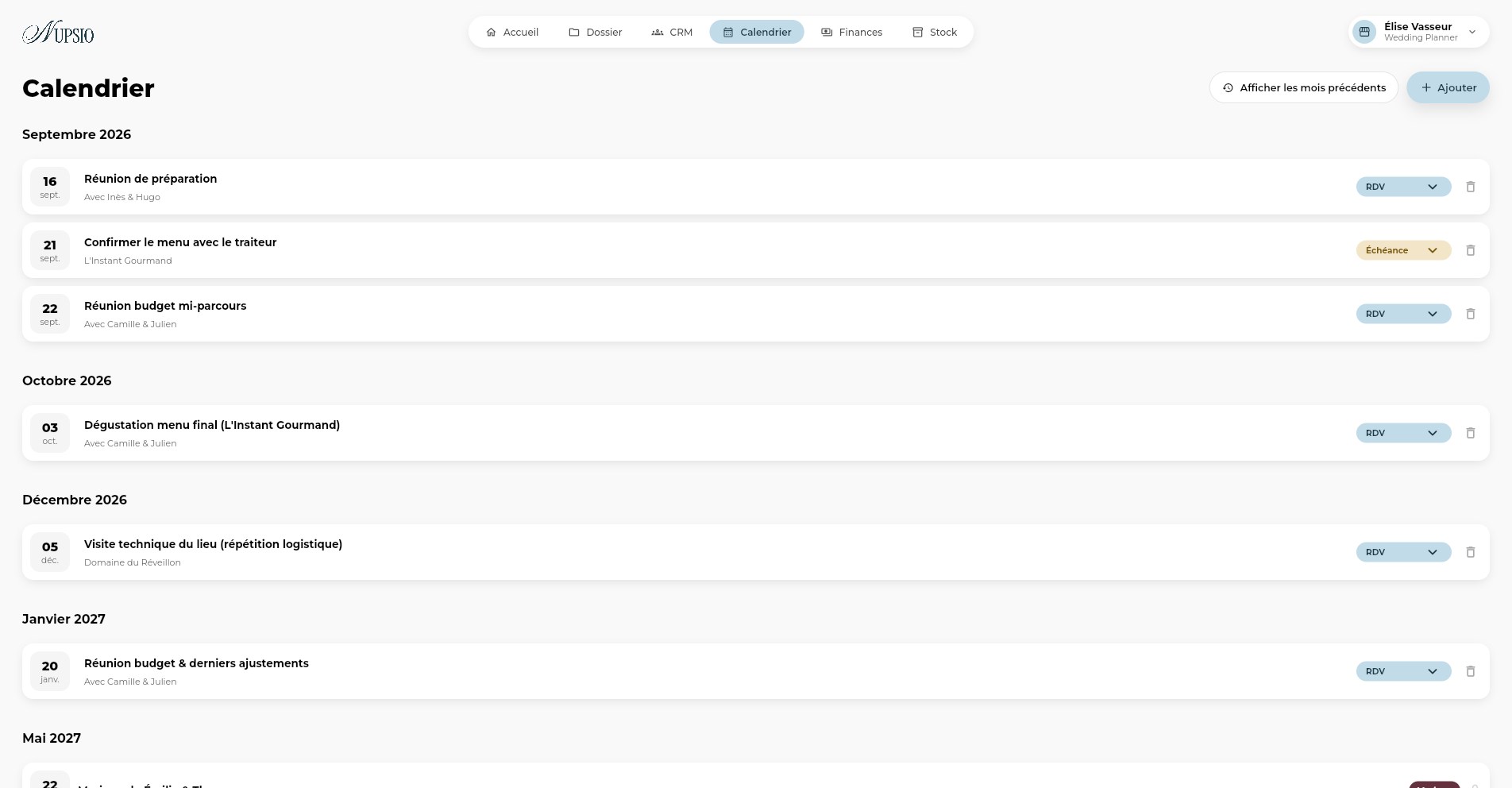1512x788 pixels.
Task: Trash the Réunion budget & derniers ajustements event
Action: 1470,671
